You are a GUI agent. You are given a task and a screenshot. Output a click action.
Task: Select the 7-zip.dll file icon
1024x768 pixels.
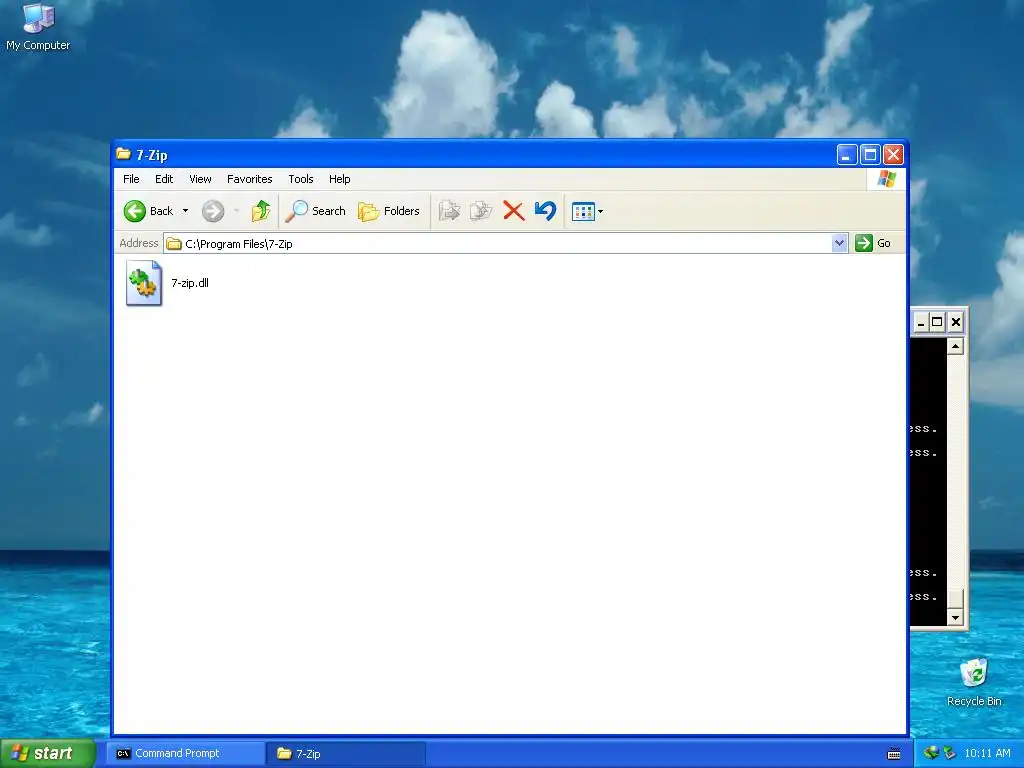144,283
